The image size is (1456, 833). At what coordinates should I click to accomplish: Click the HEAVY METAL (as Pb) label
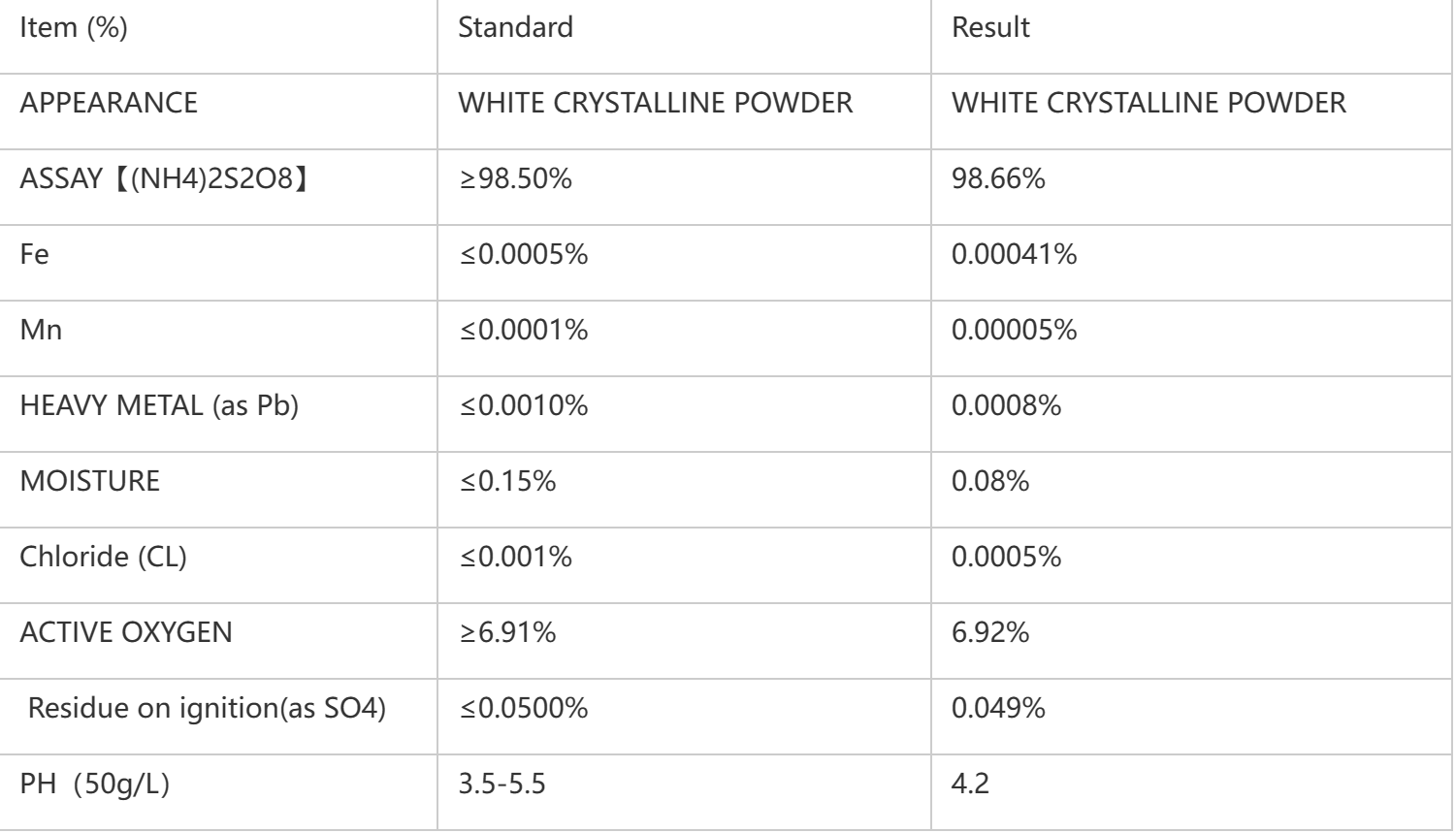(x=159, y=405)
